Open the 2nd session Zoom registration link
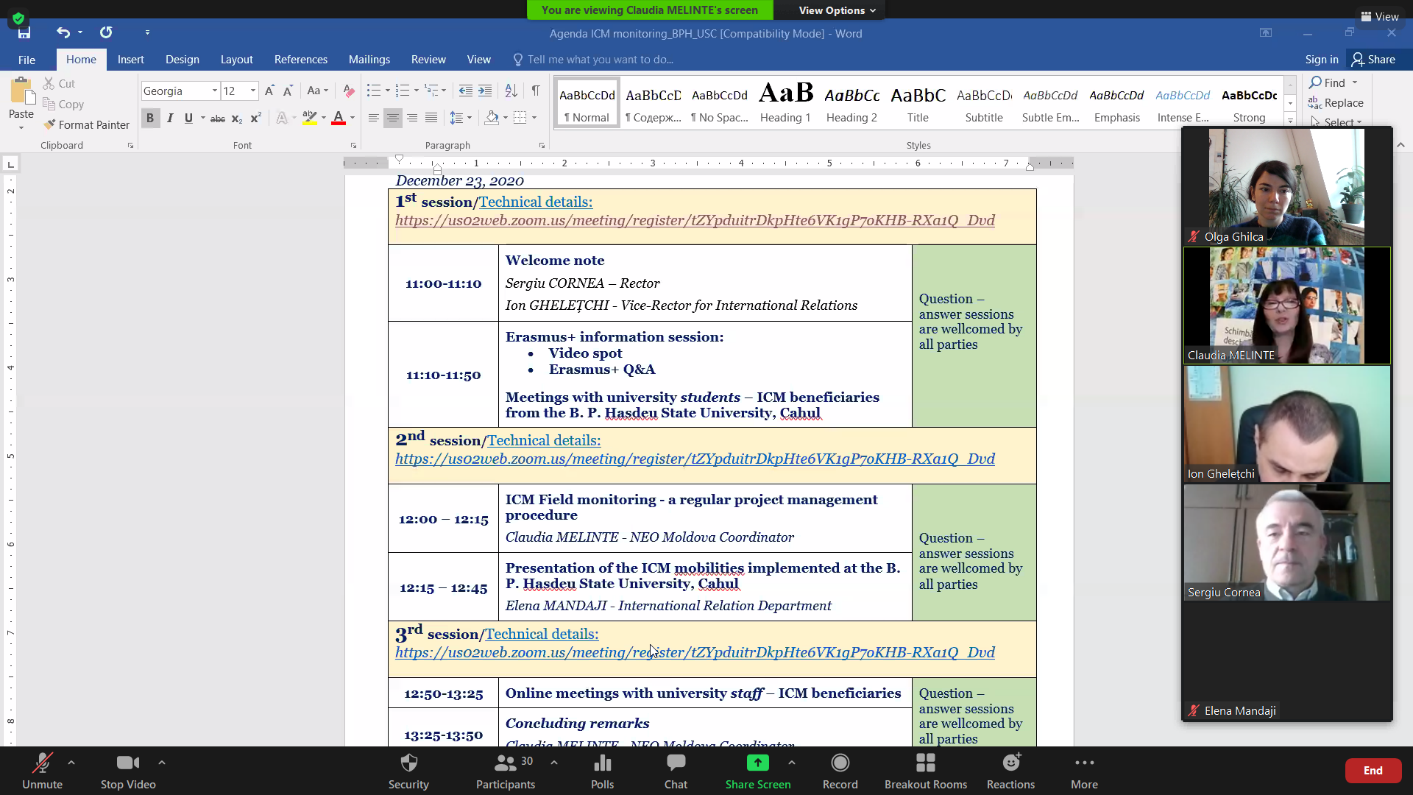The image size is (1413, 795). coord(694,459)
